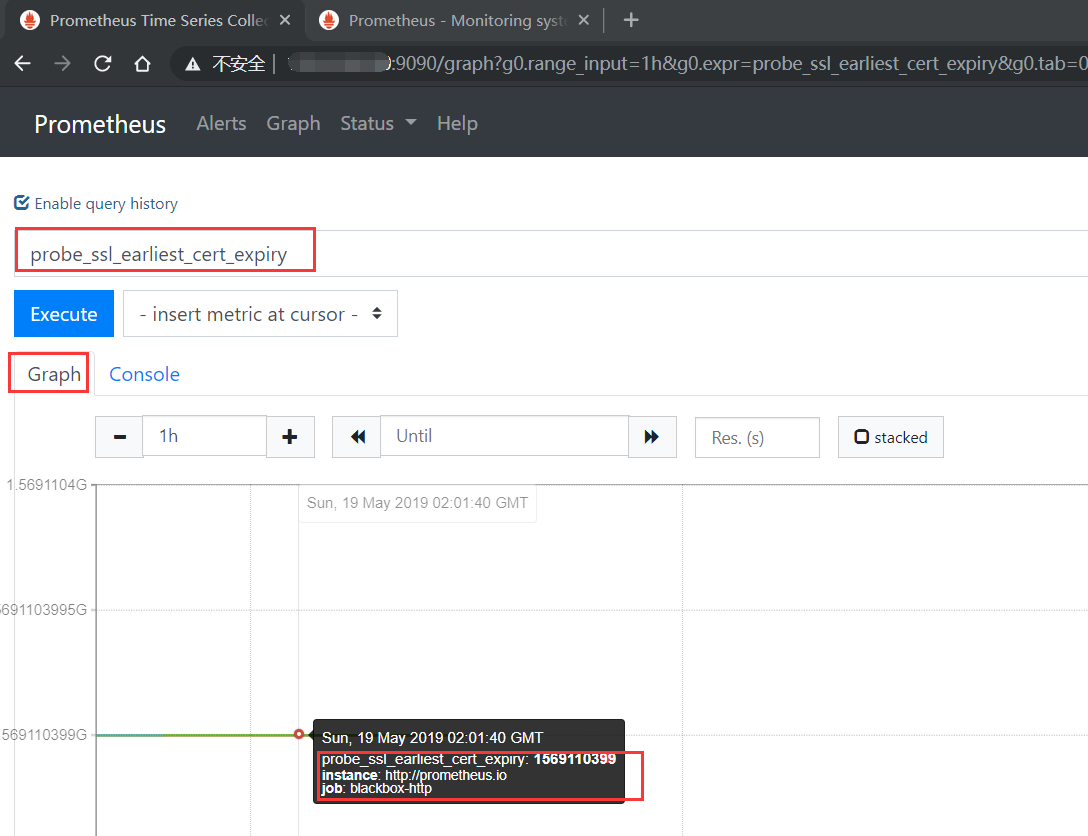Open the Help nav item
The image size is (1088, 836).
457,123
